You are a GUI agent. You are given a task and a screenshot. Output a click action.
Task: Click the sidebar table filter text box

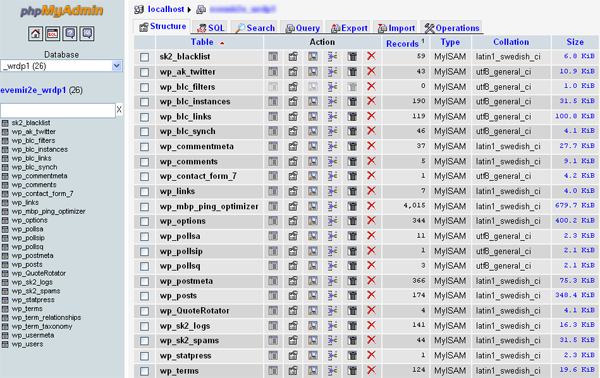tap(58, 110)
